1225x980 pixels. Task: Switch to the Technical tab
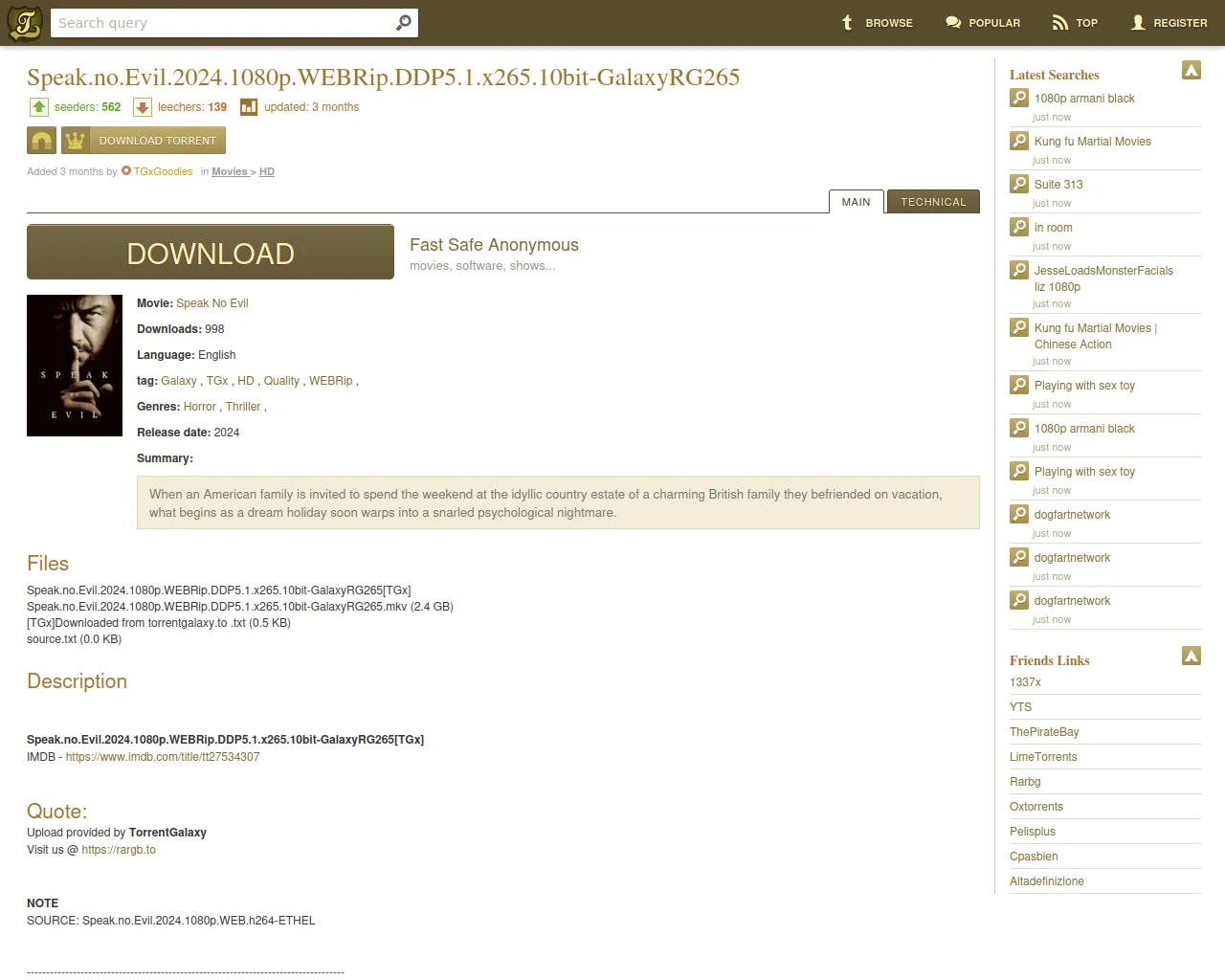click(933, 202)
